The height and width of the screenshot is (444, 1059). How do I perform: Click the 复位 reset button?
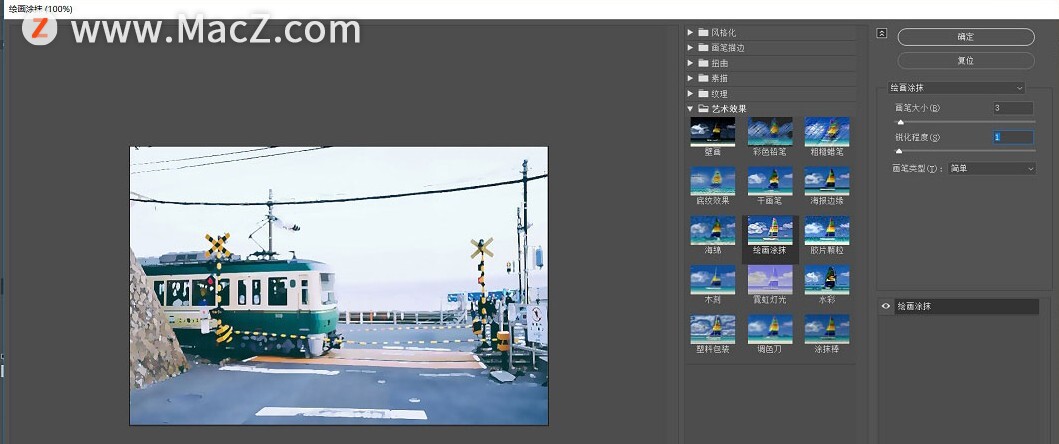pos(965,60)
